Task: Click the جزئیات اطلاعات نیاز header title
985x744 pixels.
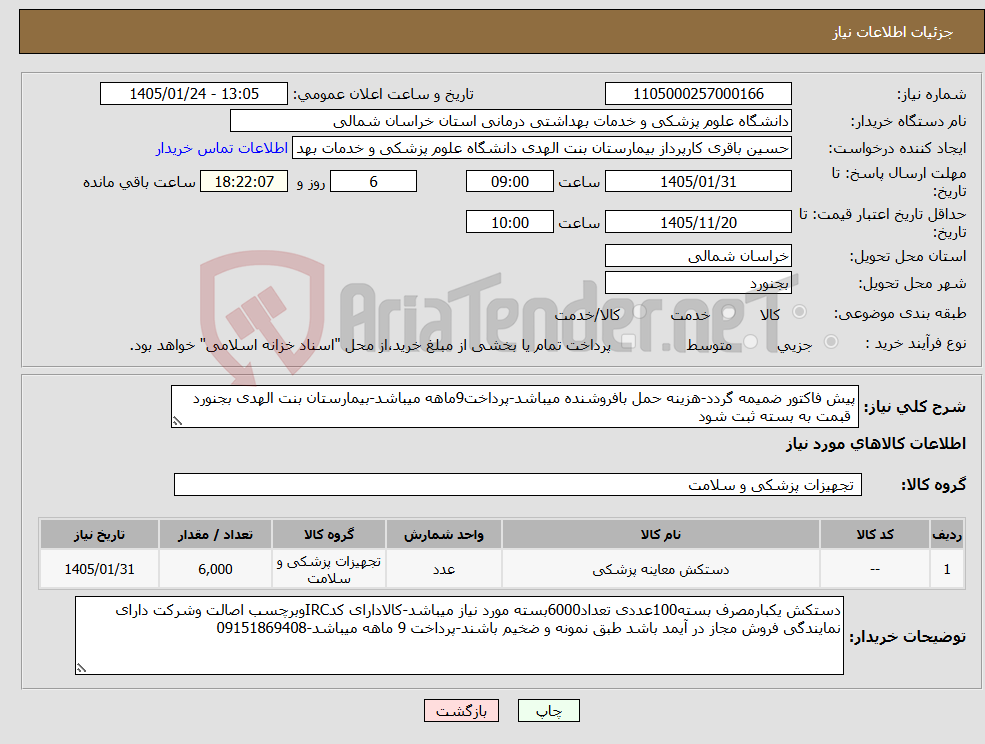Action: point(893,32)
